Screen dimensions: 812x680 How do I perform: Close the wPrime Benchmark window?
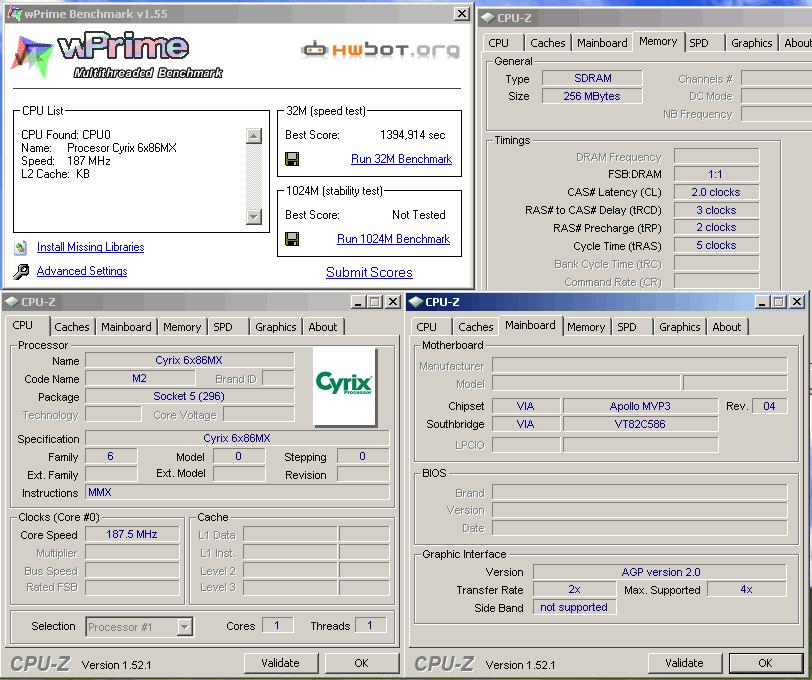[461, 14]
